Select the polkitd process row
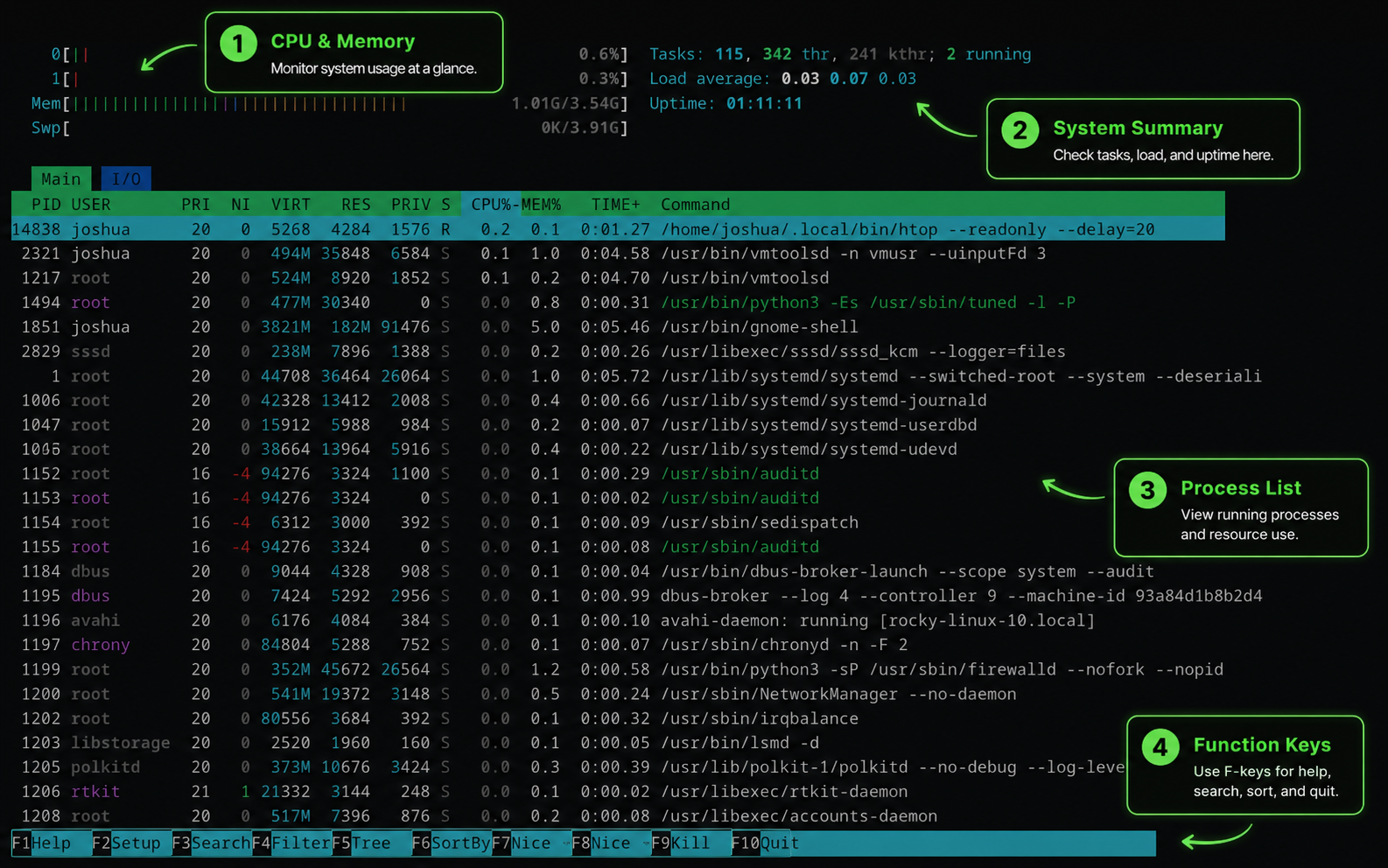This screenshot has width=1388, height=868. [569, 767]
